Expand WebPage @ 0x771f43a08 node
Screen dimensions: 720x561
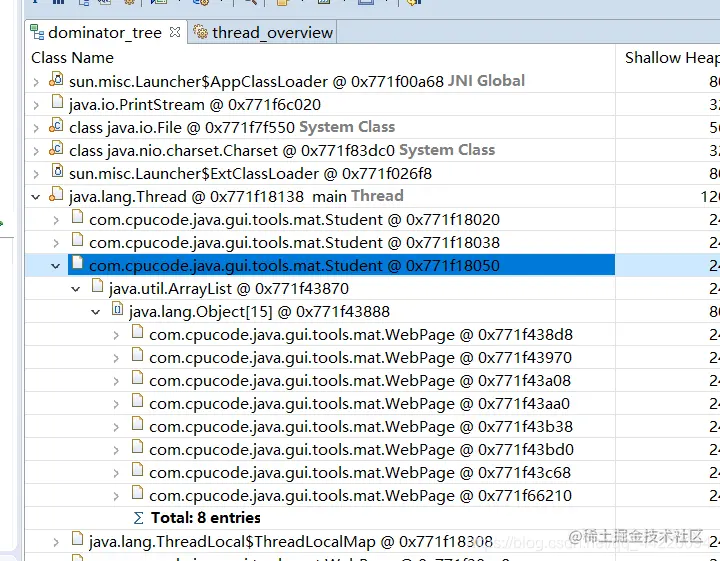(116, 381)
